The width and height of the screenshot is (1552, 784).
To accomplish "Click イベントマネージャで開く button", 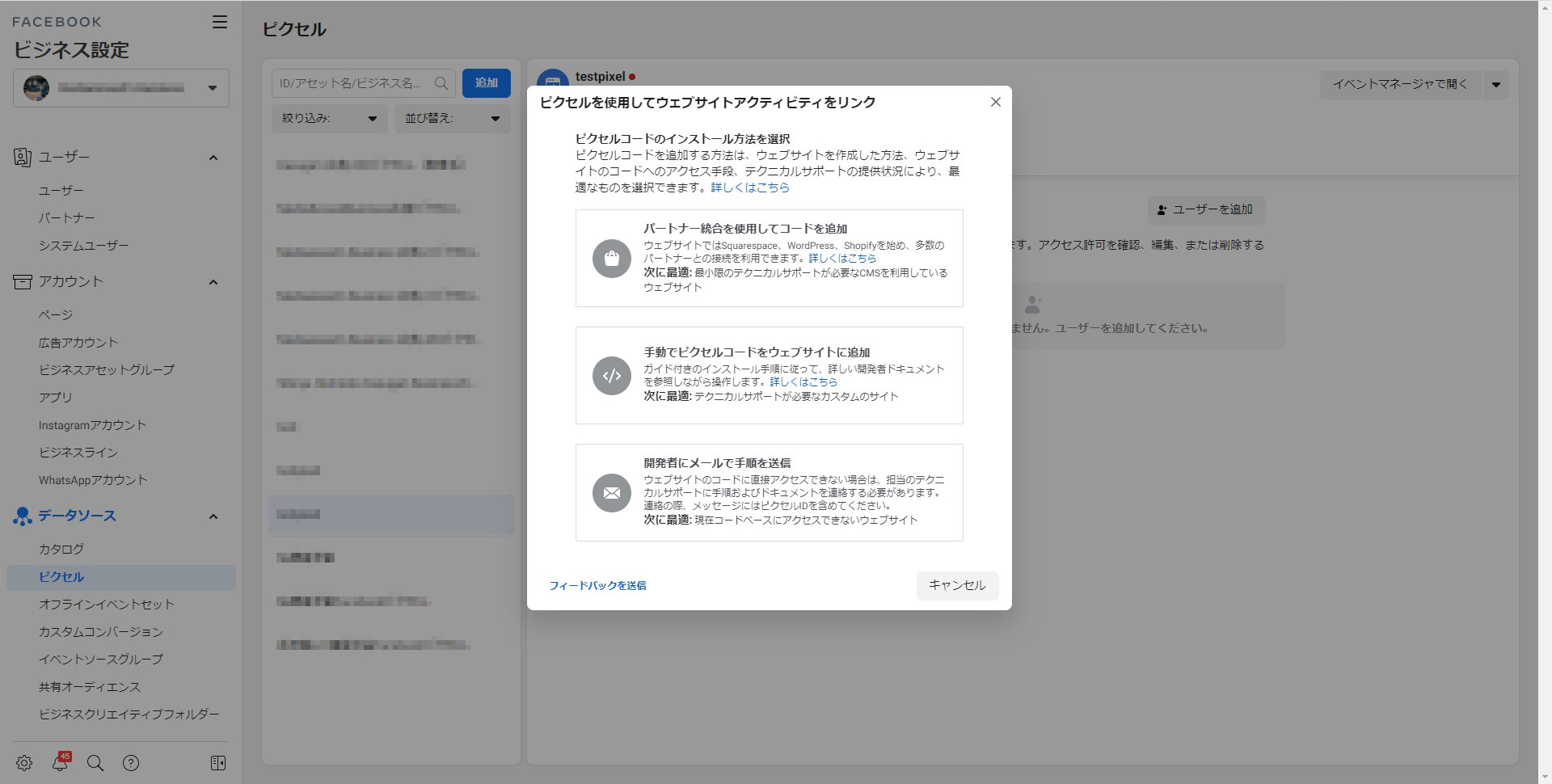I will point(1400,85).
